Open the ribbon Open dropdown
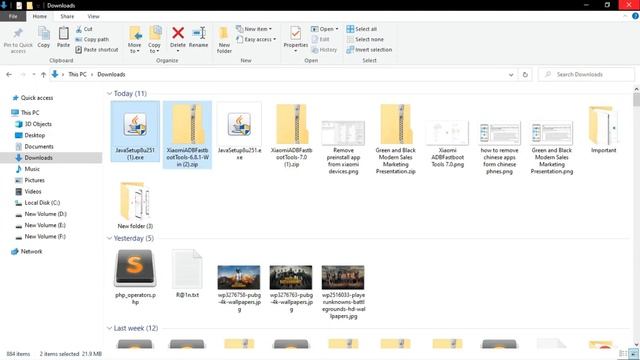The width and height of the screenshot is (640, 360). (324, 29)
